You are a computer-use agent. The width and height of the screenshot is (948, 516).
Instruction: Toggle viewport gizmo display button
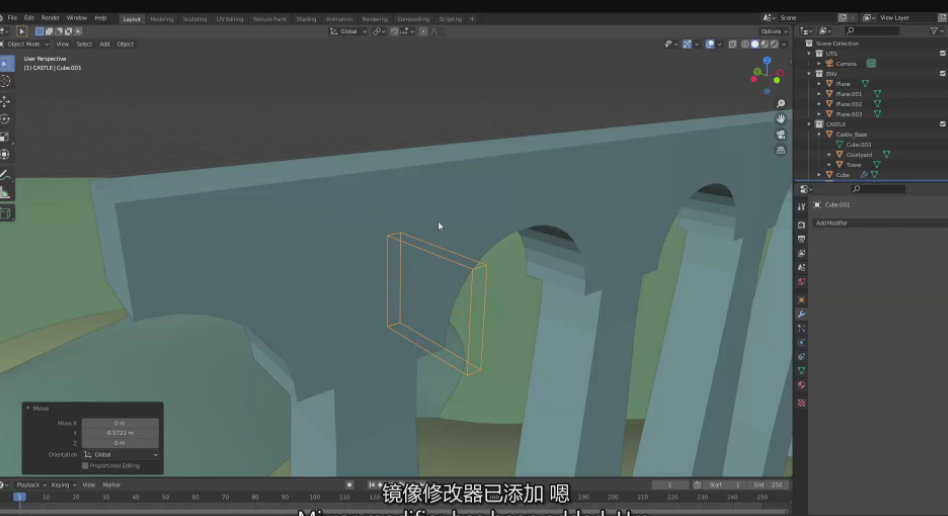click(x=687, y=44)
